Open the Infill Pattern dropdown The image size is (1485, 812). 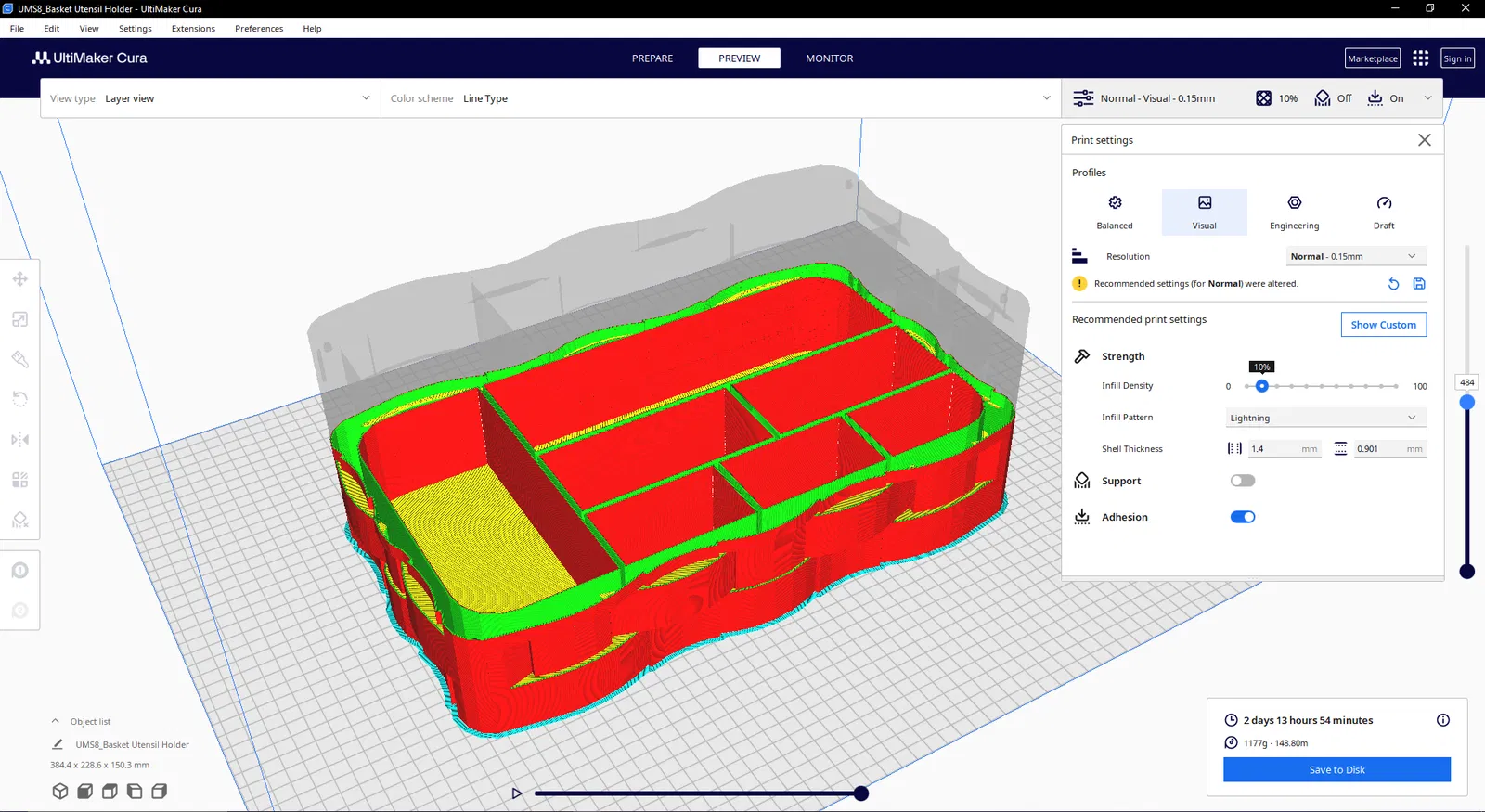[1325, 418]
